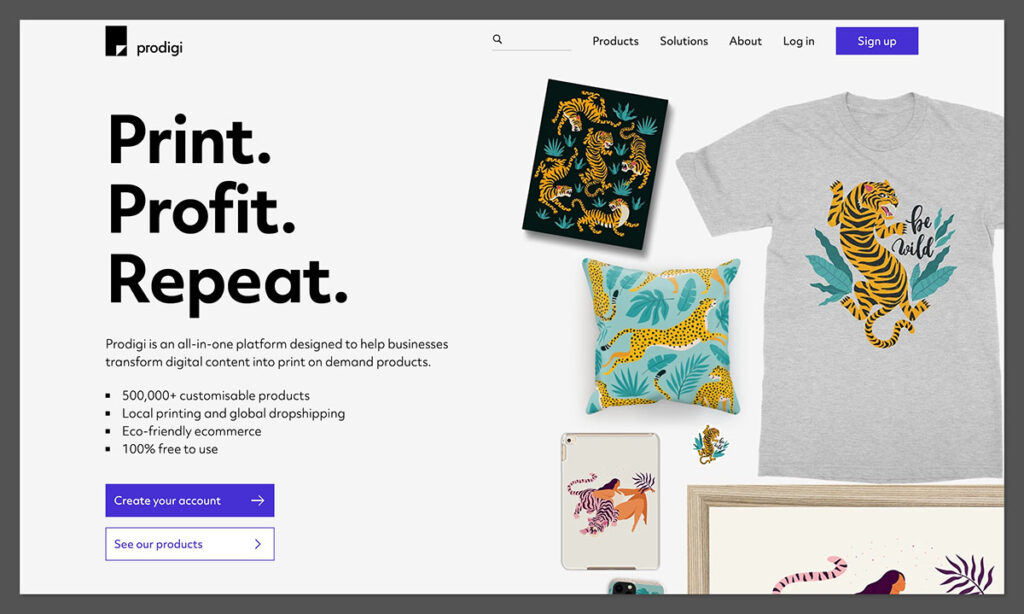
Task: Click the Create your account button
Action: 190,500
